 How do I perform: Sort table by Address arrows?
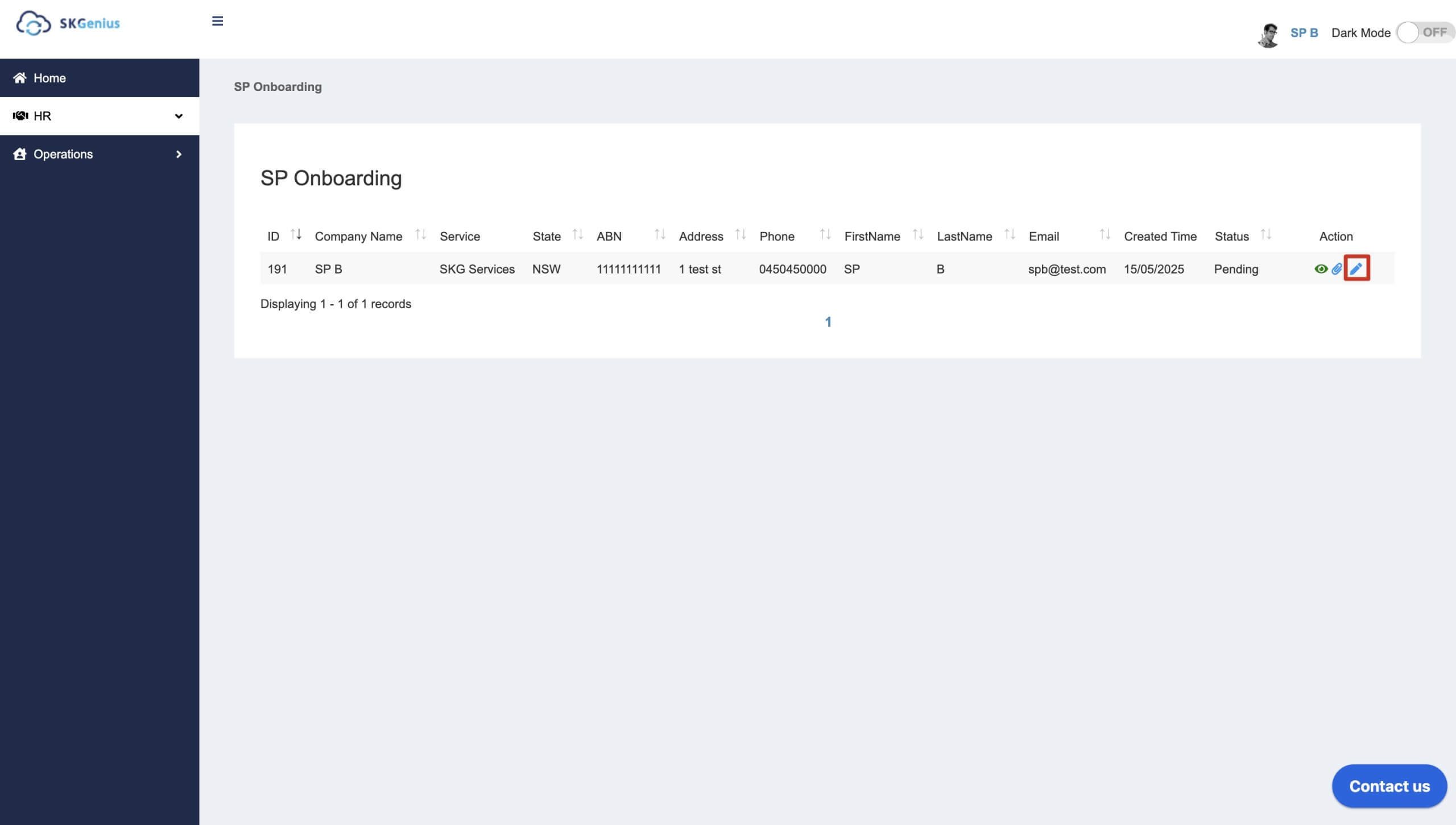[x=740, y=234]
